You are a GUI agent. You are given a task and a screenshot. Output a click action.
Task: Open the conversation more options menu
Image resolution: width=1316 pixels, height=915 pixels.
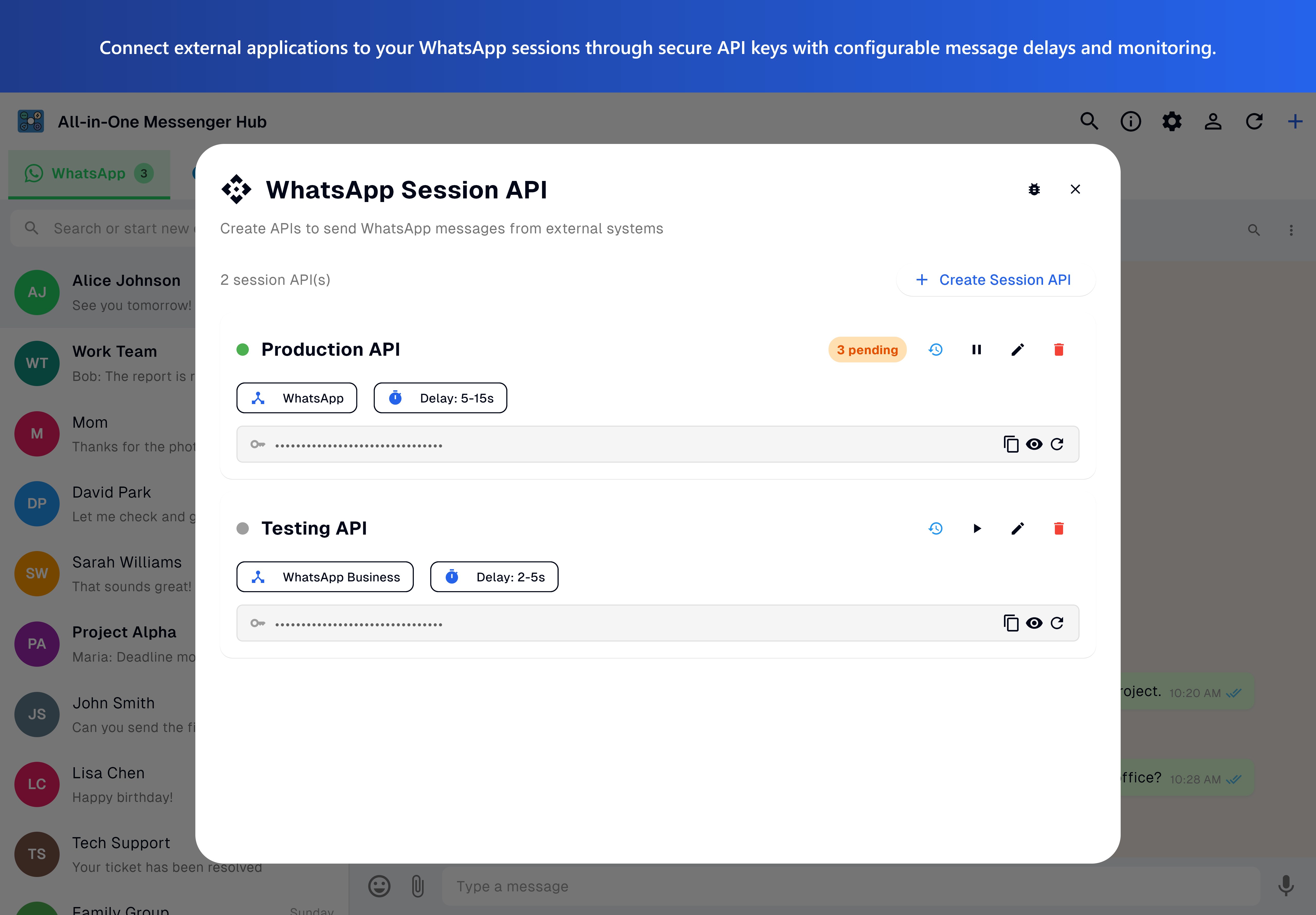click(1291, 231)
